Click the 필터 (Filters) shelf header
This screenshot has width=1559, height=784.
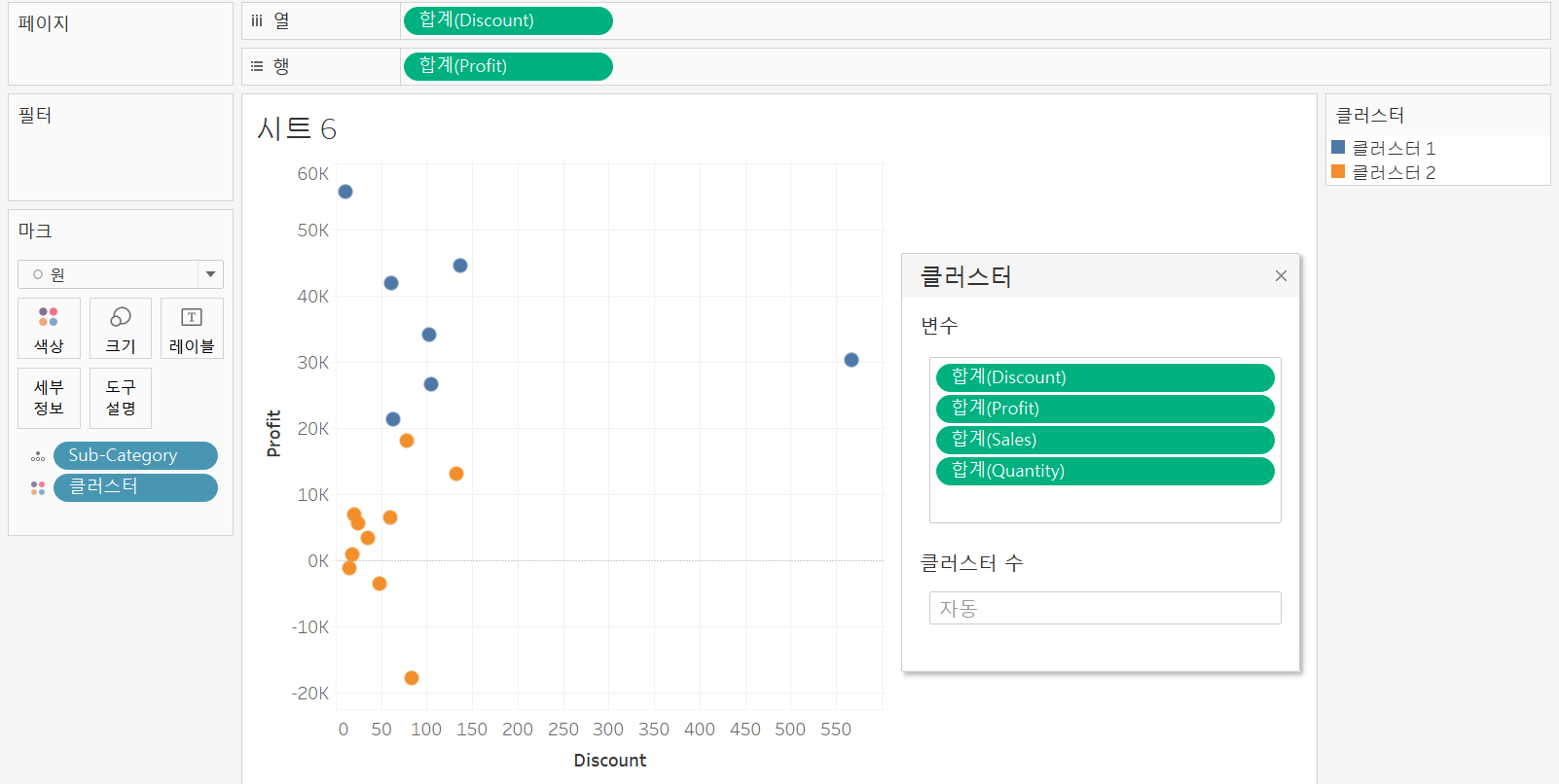[35, 115]
